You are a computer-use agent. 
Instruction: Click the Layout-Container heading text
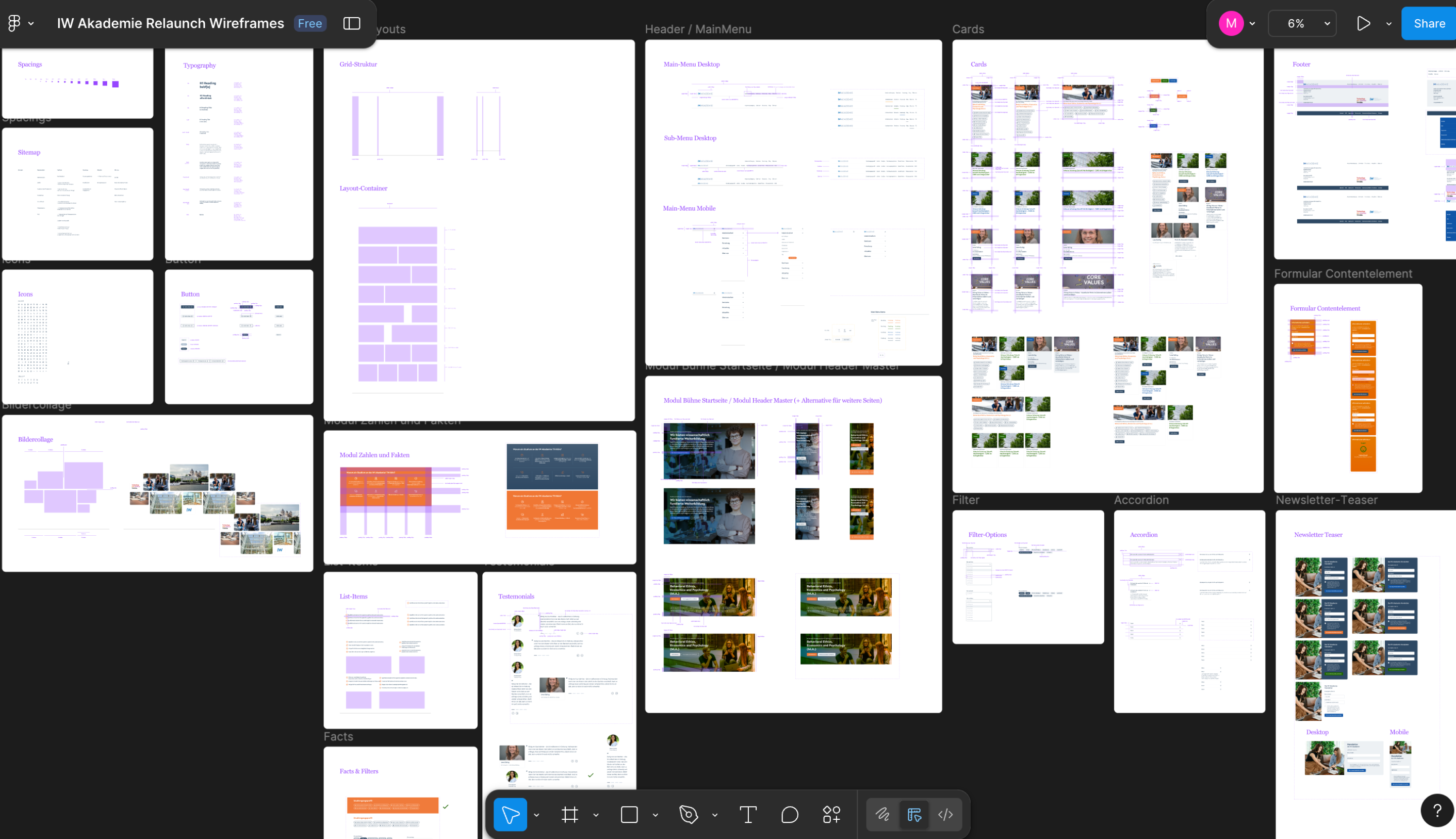(x=363, y=188)
